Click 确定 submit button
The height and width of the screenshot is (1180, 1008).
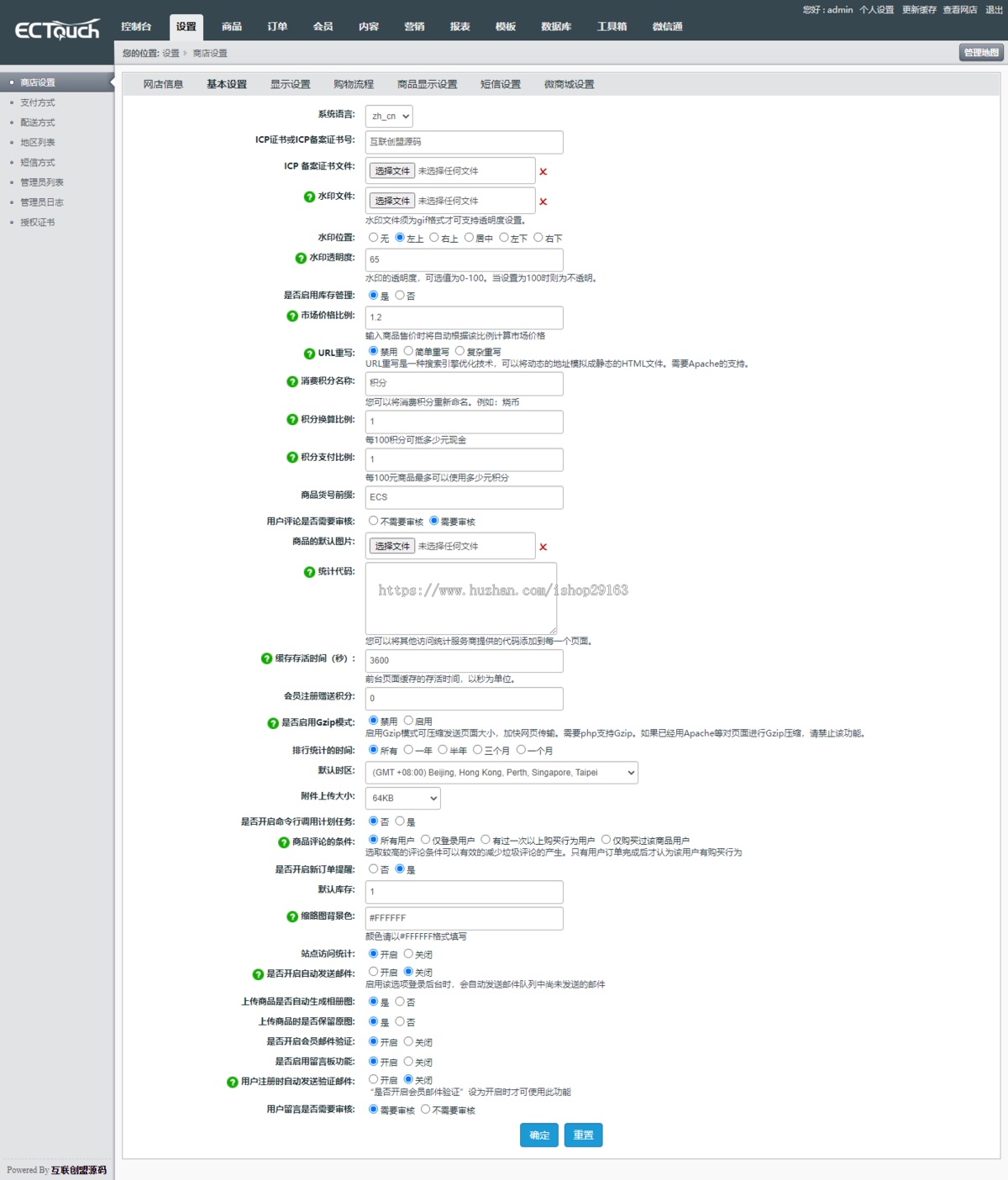[539, 1135]
